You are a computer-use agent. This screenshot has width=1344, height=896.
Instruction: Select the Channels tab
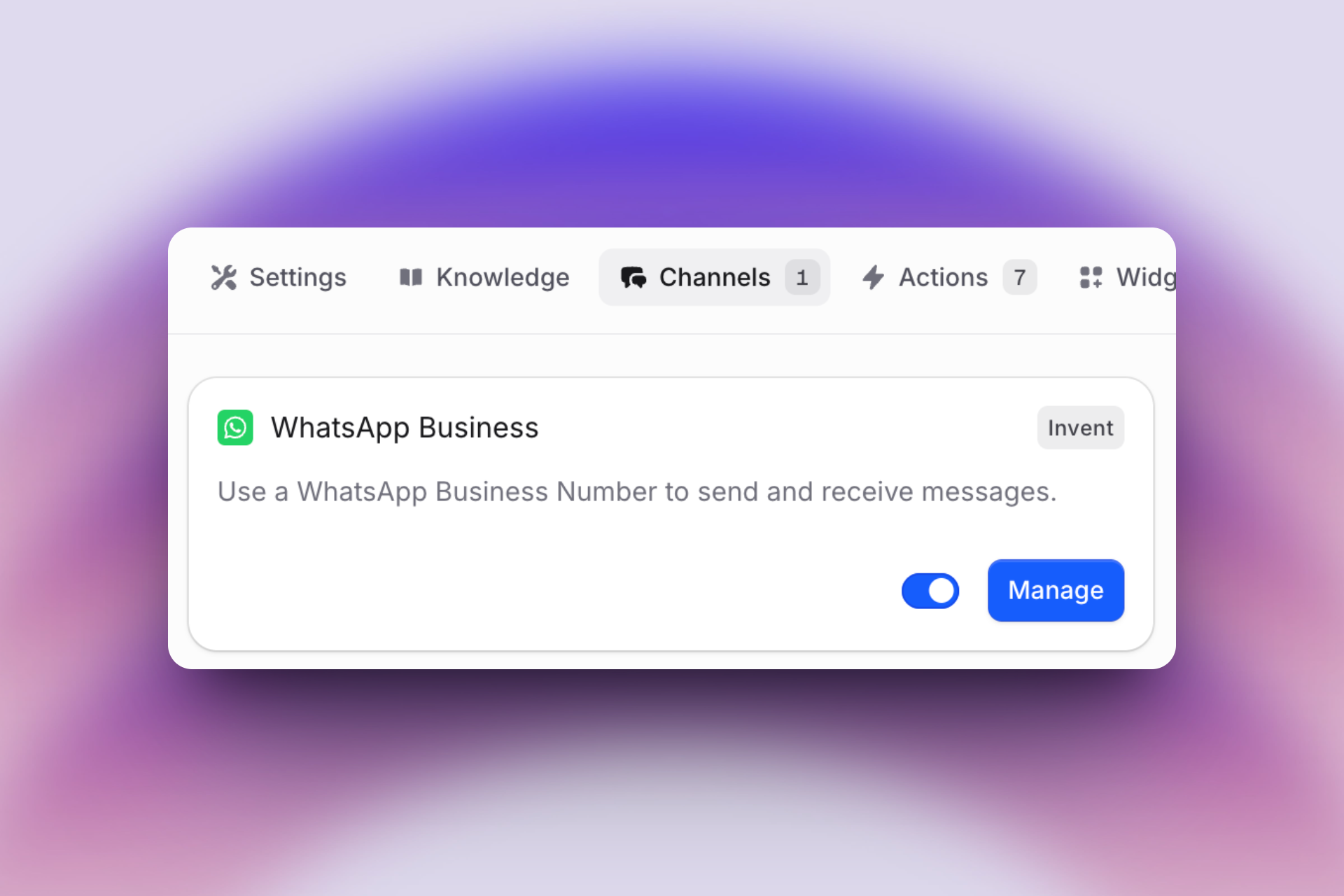tap(714, 277)
